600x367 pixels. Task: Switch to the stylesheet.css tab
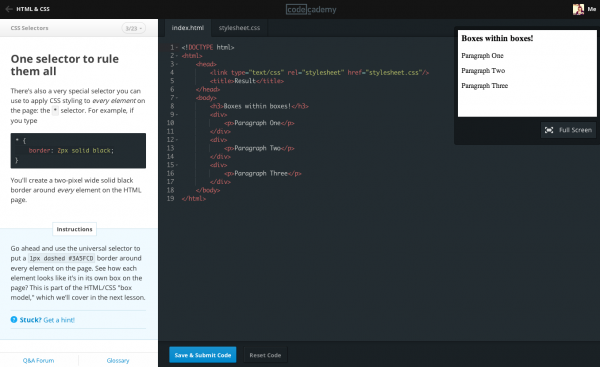point(239,28)
